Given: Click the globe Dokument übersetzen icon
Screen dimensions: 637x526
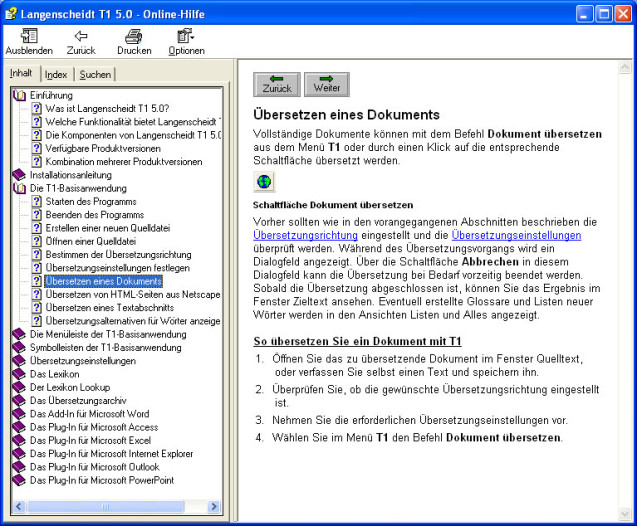Looking at the screenshot, I should pos(264,182).
